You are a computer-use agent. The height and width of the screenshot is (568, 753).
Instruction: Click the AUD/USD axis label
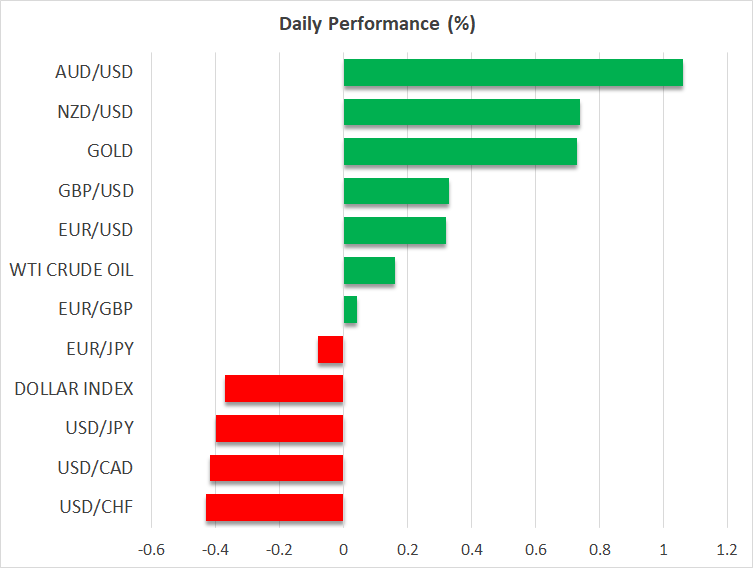[x=95, y=72]
